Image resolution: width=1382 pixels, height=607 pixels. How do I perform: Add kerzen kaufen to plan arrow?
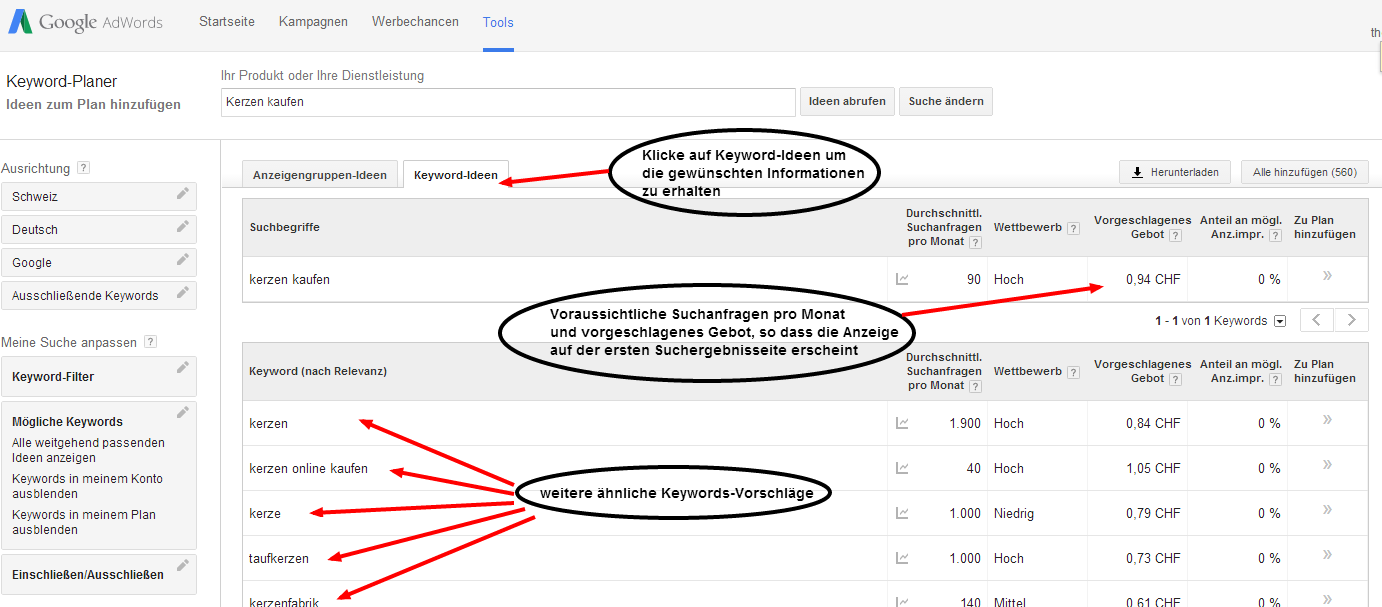1327,276
